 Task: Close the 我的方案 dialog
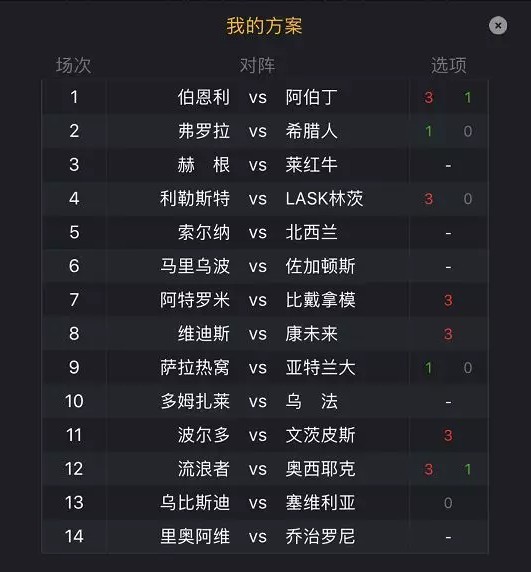[498, 26]
